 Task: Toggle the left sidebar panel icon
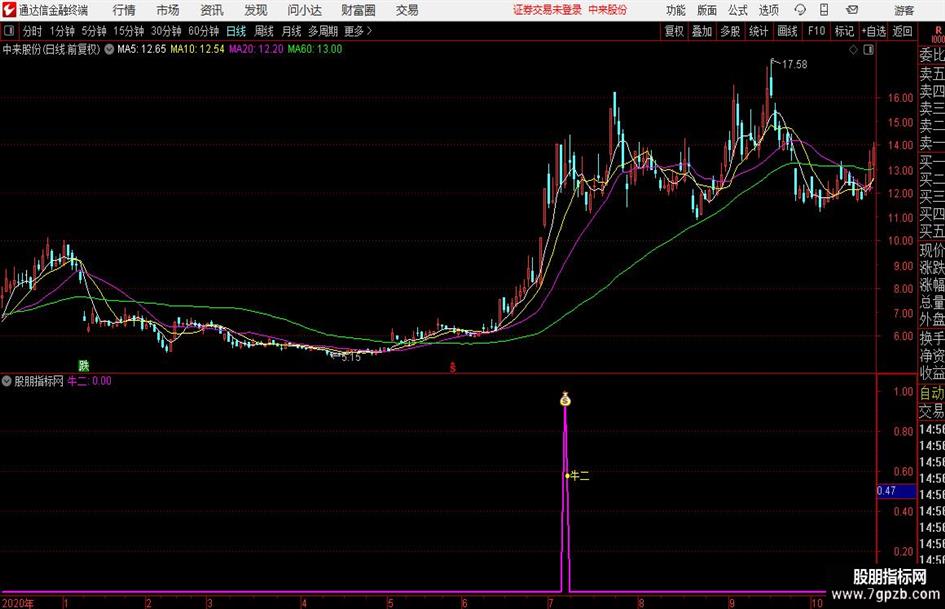[x=8, y=31]
